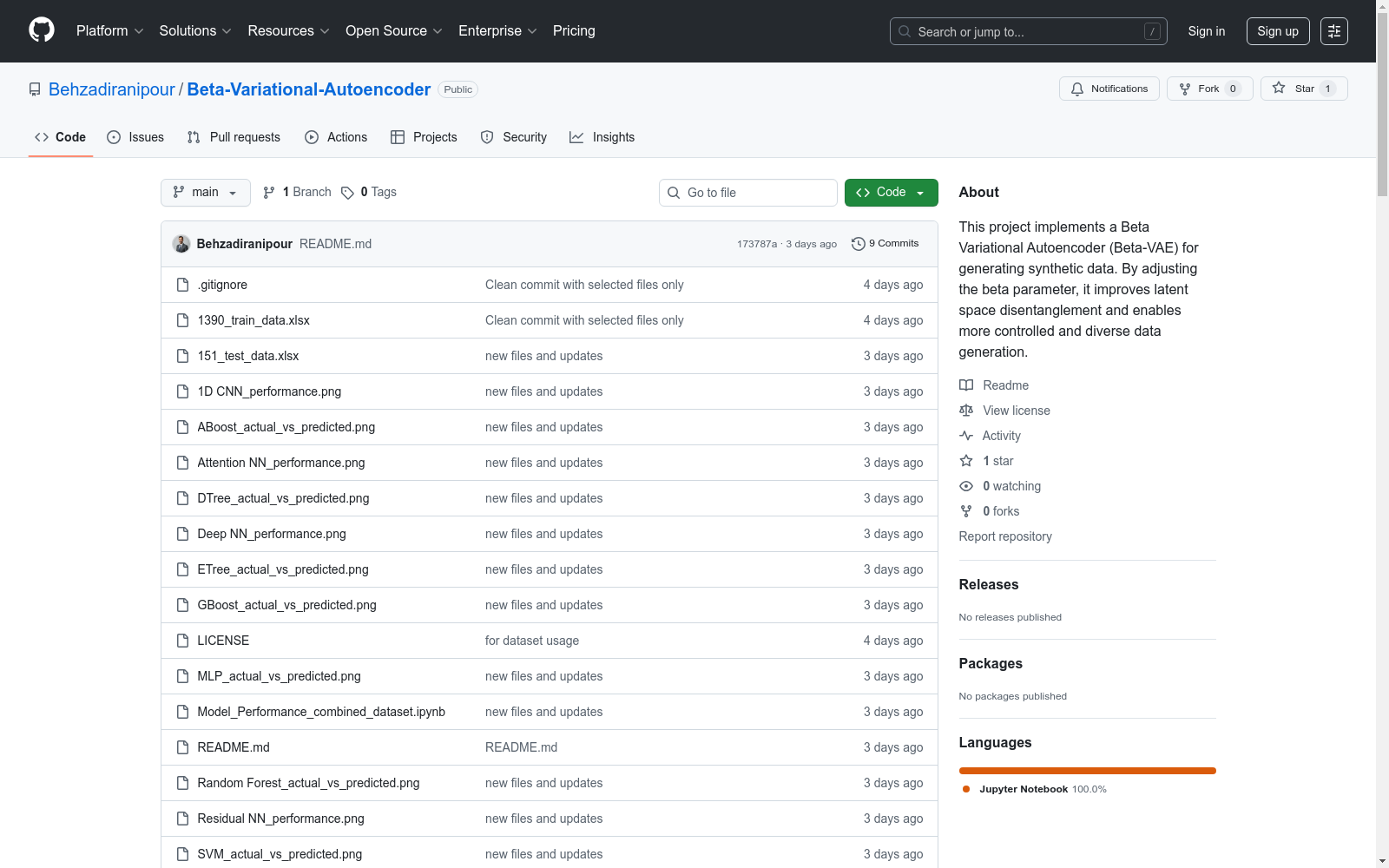Open the Pricing page link
This screenshot has height=868, width=1389.
pyautogui.click(x=574, y=31)
